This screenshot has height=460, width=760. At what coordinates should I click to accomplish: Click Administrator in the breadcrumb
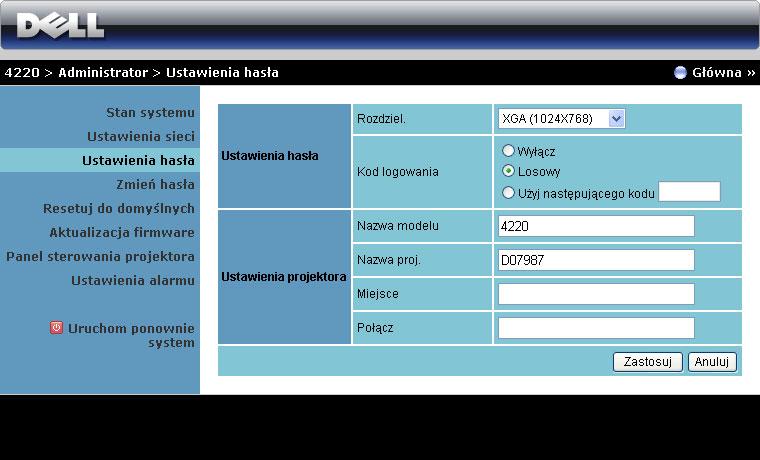point(103,73)
